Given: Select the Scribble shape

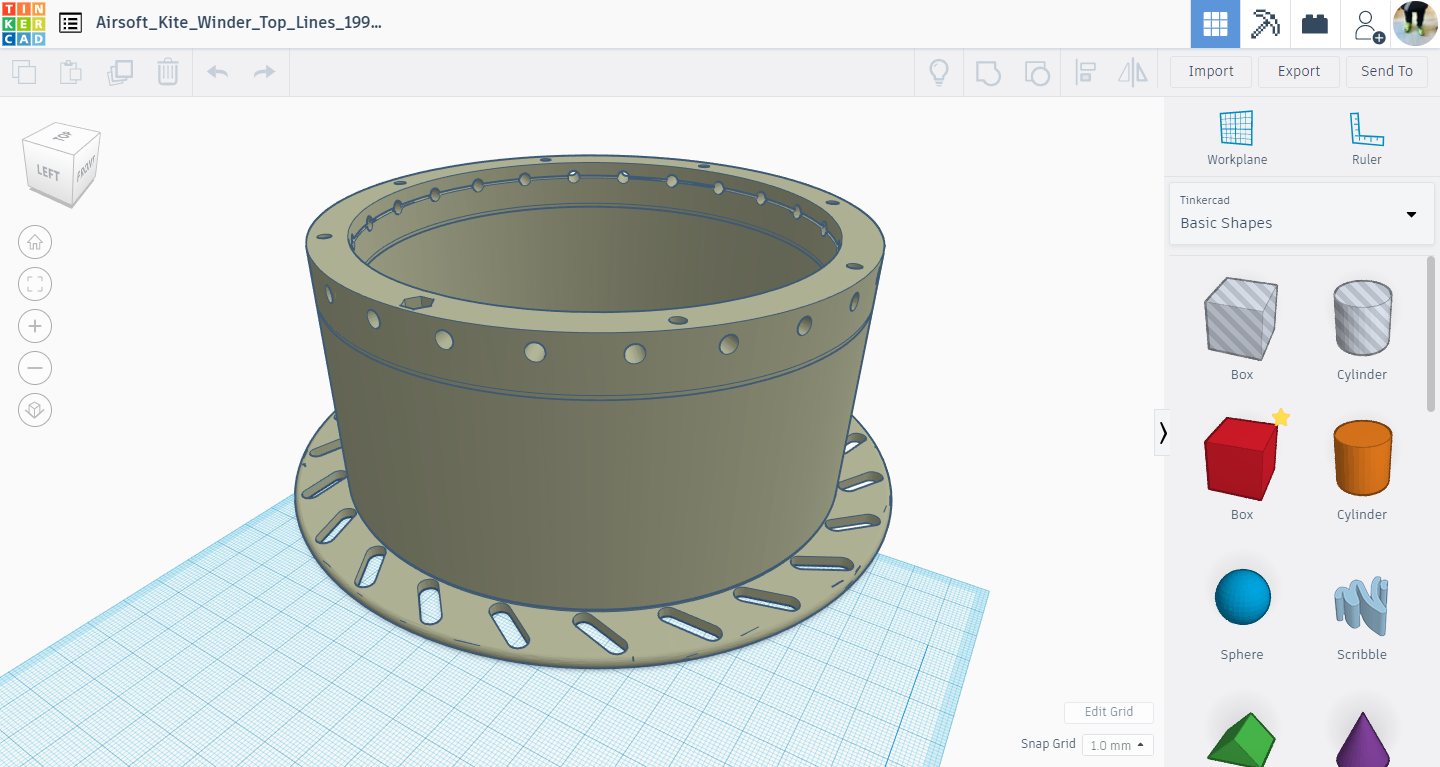Looking at the screenshot, I should 1362,608.
